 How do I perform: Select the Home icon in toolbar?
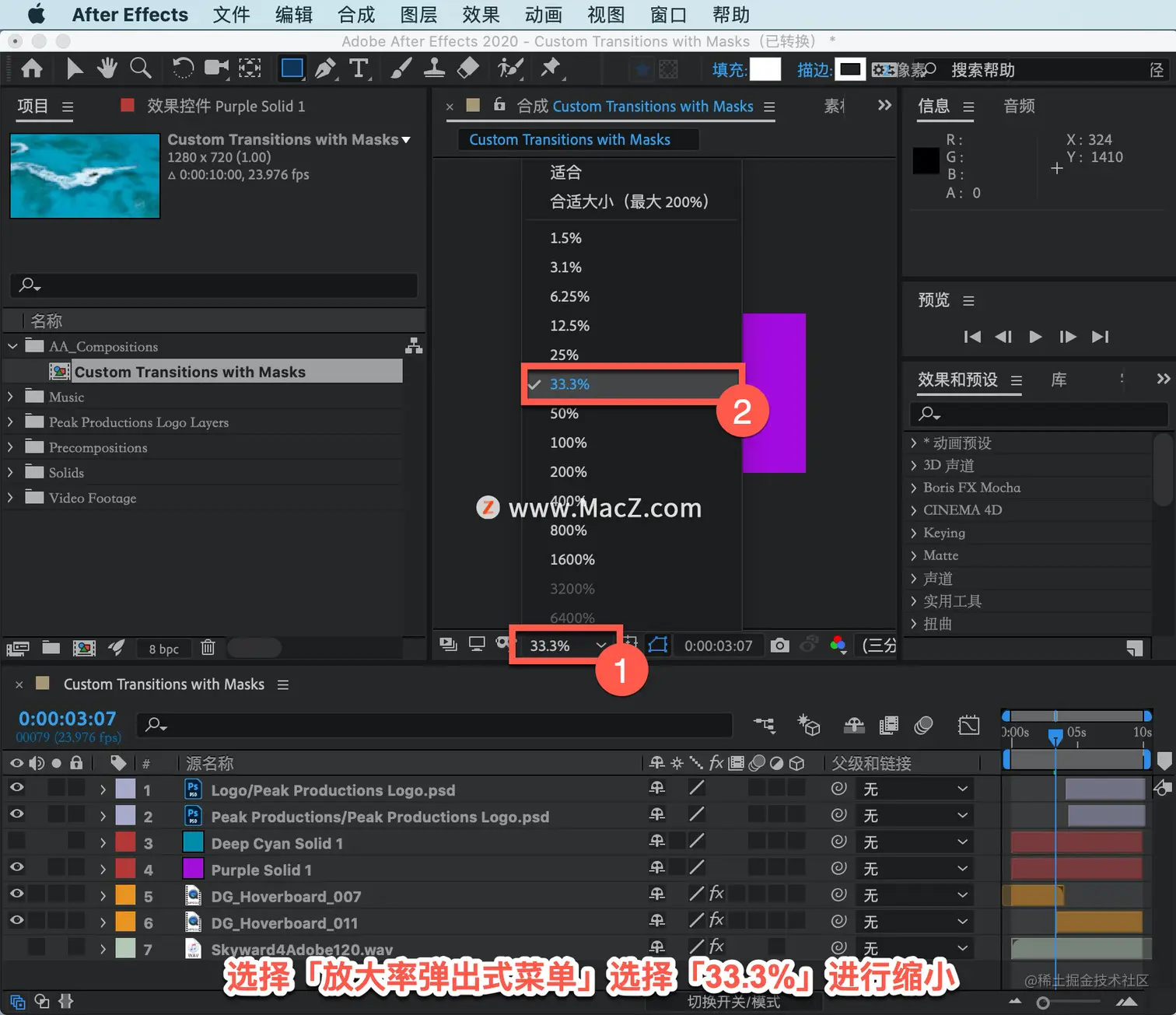pyautogui.click(x=32, y=69)
